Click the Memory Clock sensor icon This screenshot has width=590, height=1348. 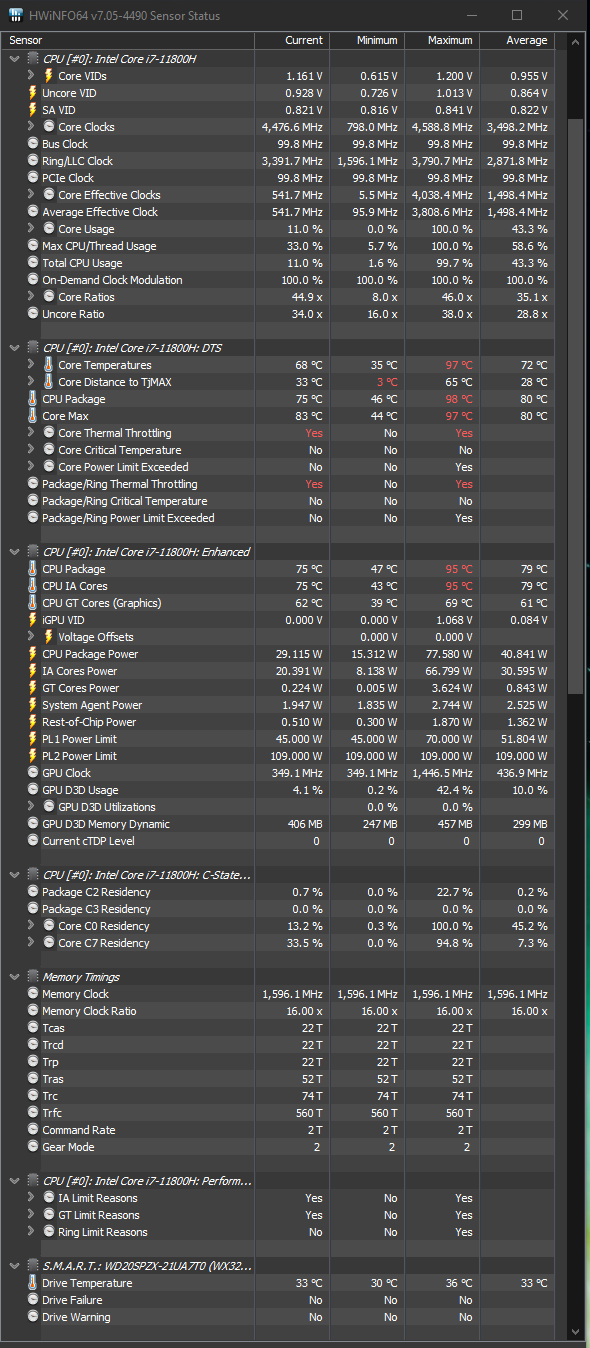(x=33, y=994)
